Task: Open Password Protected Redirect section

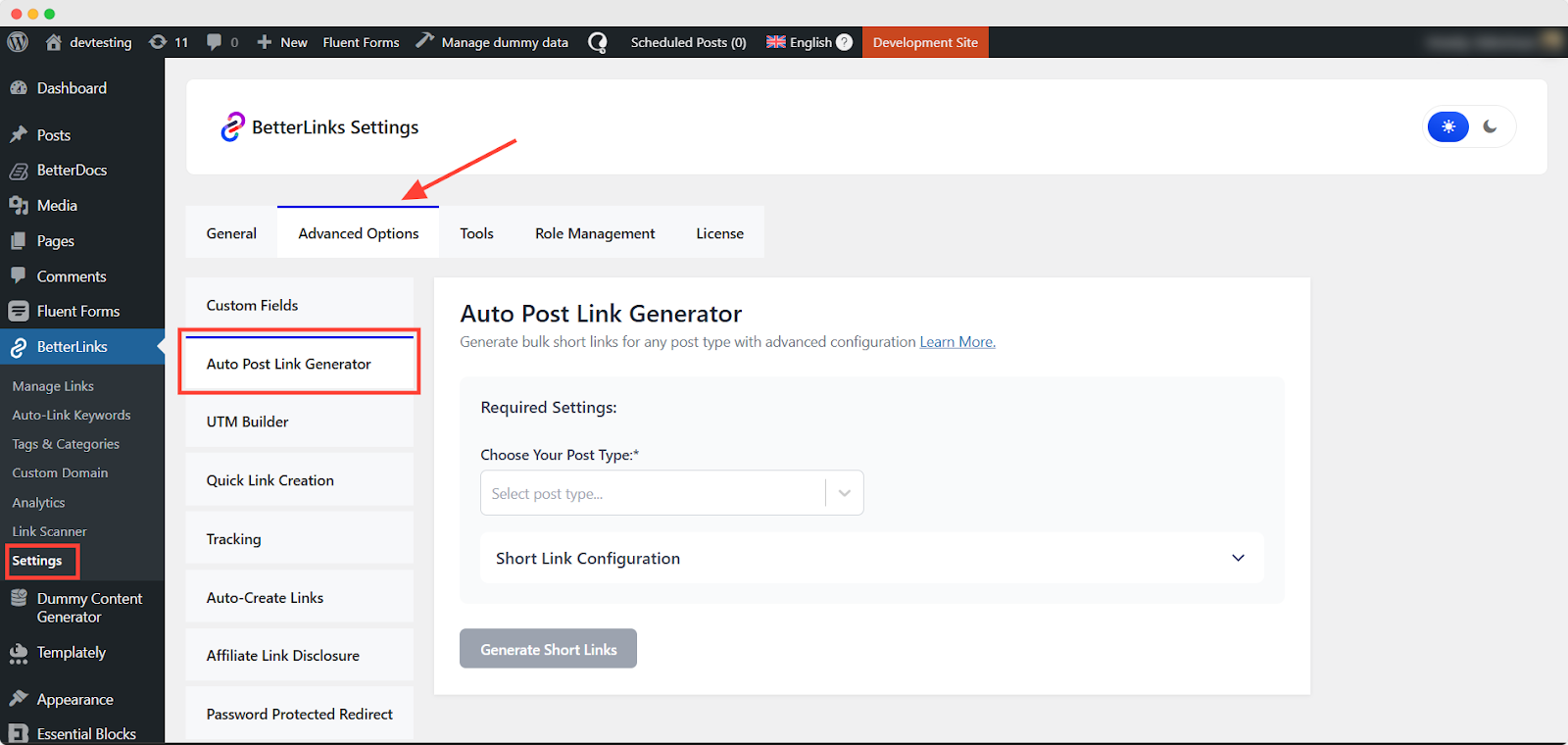Action: click(x=300, y=715)
